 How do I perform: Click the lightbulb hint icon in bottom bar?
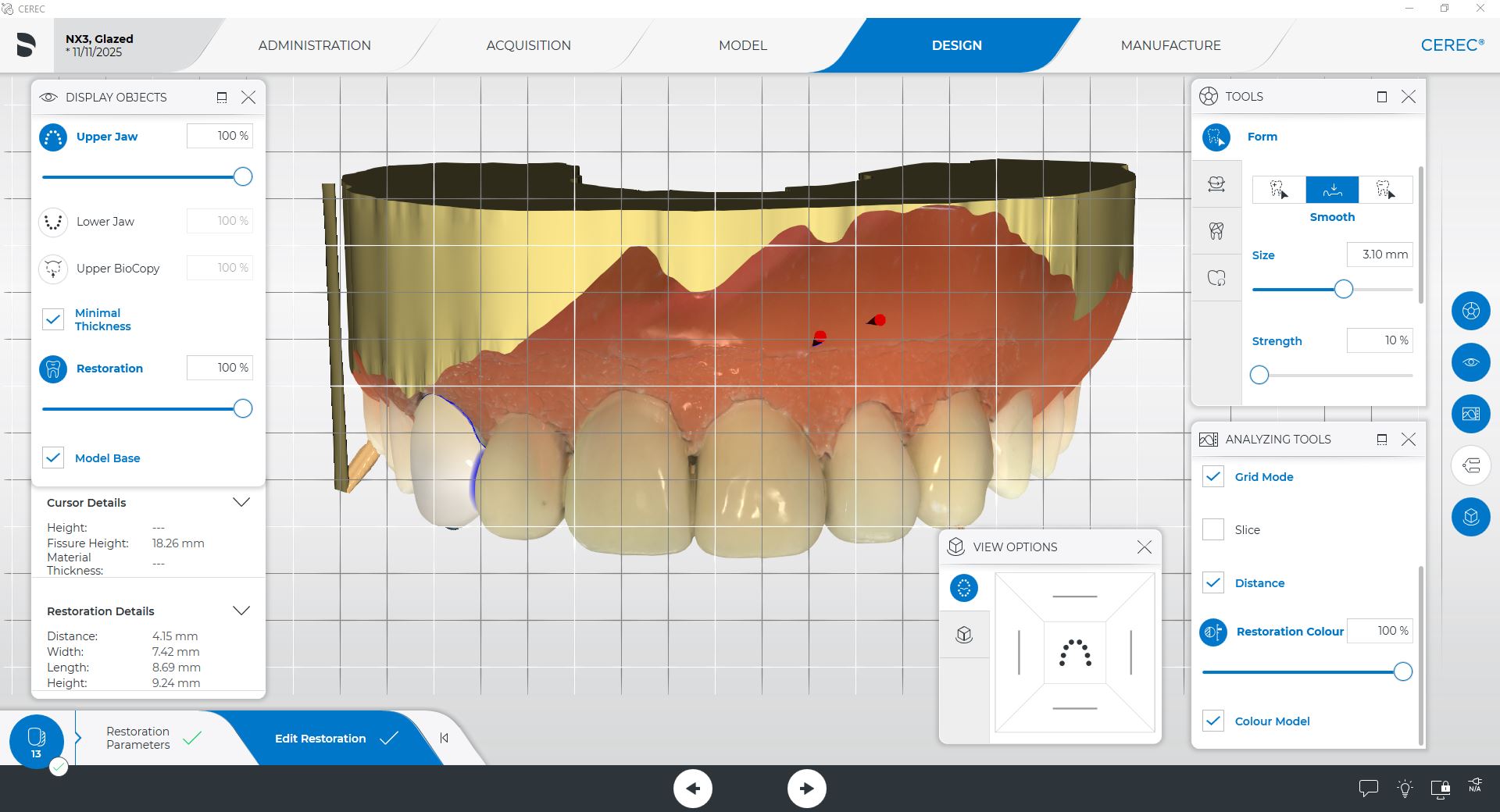(1405, 789)
